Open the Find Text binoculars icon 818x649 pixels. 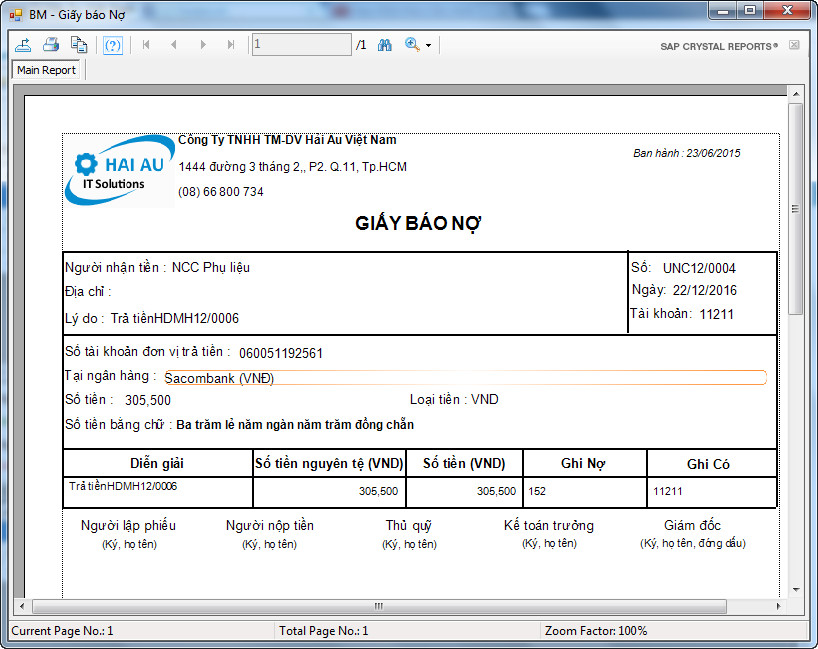pos(384,45)
